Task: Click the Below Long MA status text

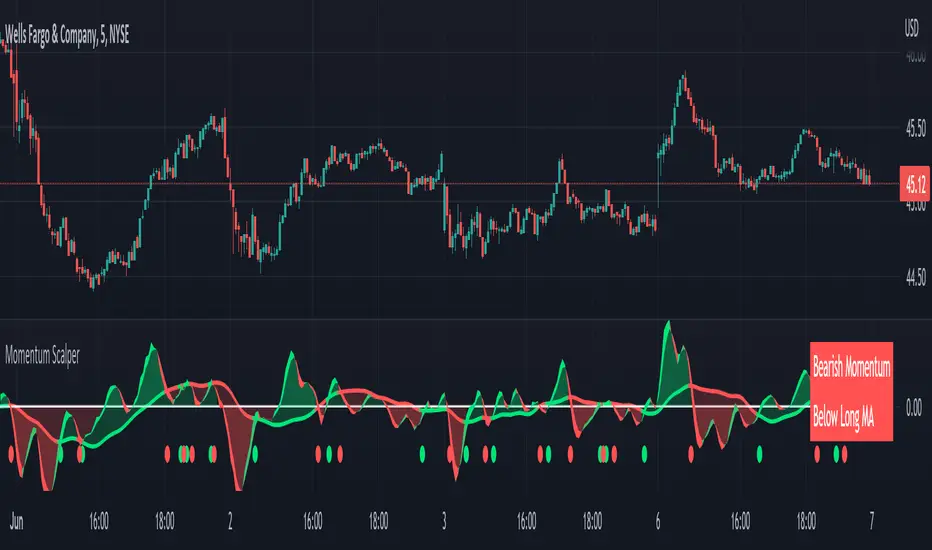Action: pos(843,417)
